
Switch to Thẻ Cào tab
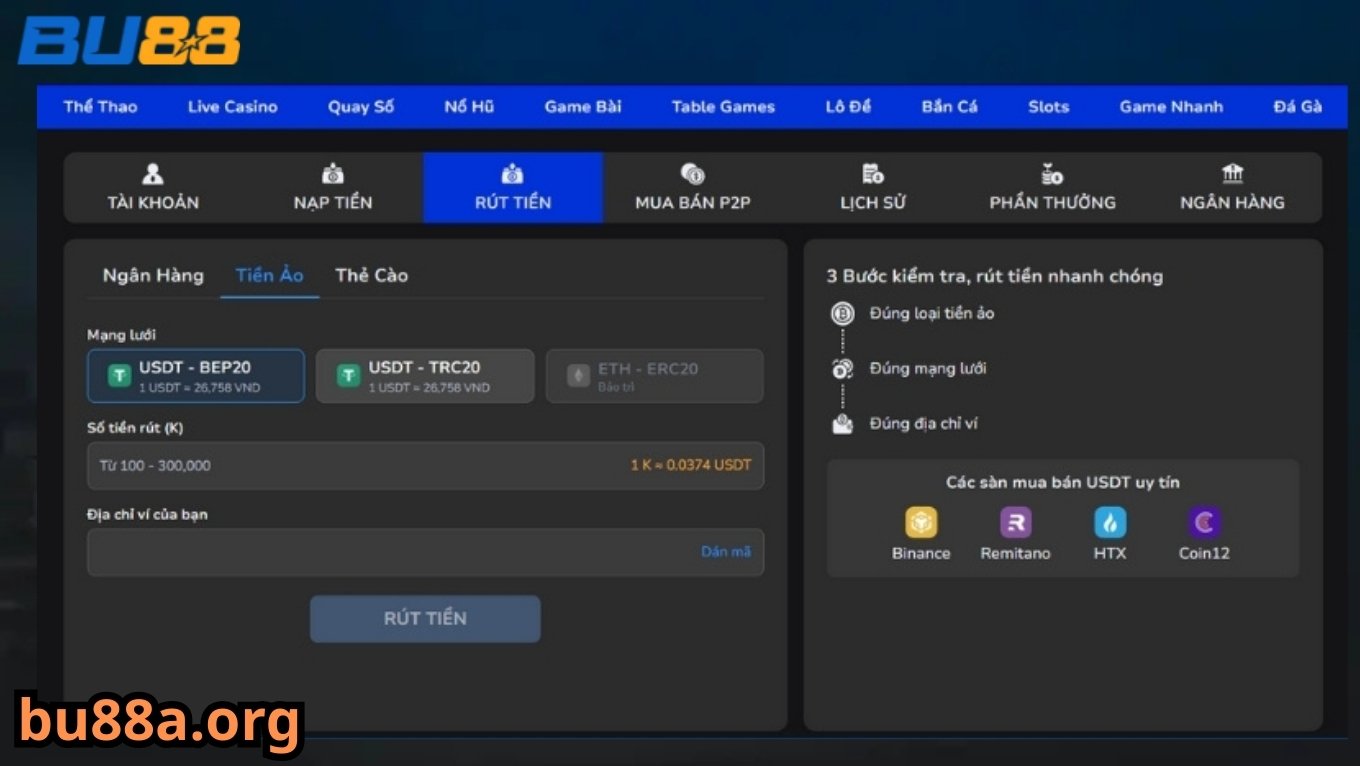371,275
